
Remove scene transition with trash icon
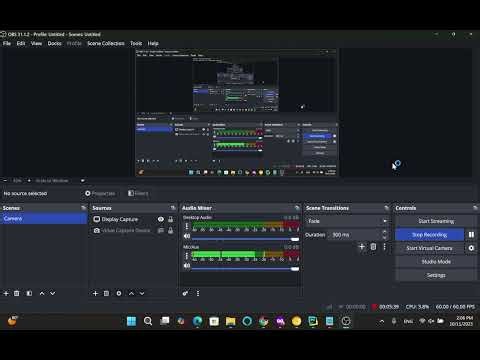coord(373,247)
